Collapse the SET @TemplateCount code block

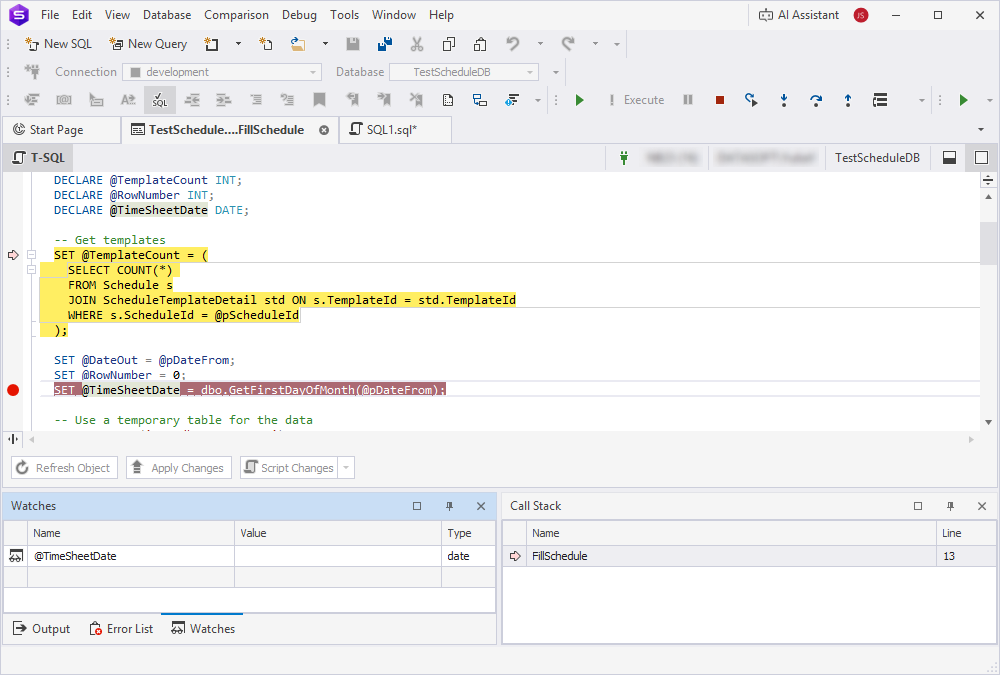click(x=31, y=255)
